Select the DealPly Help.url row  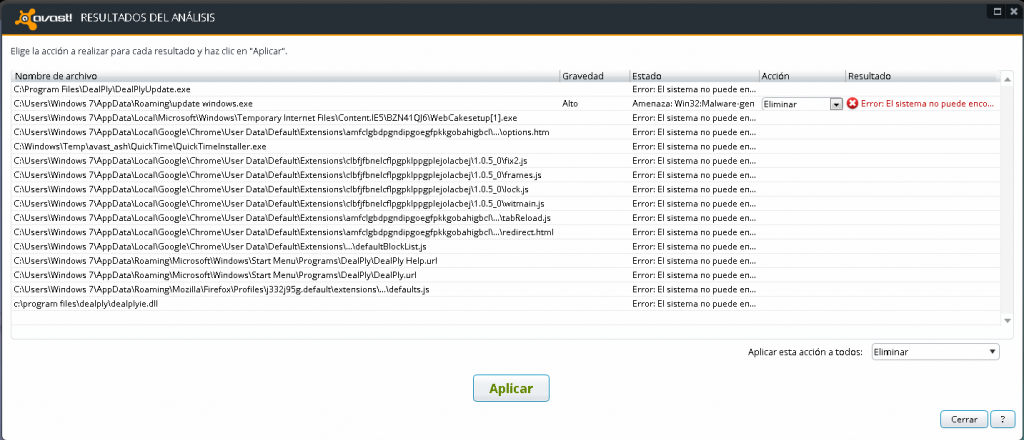505,261
